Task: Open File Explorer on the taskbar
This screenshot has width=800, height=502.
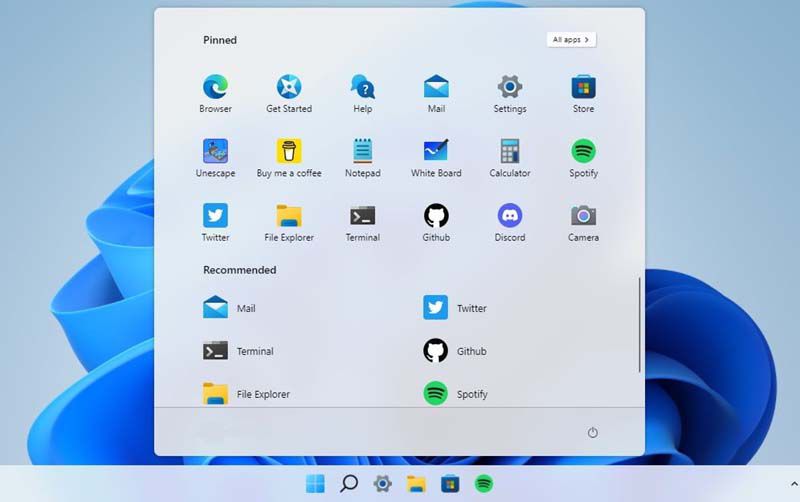Action: [x=416, y=484]
